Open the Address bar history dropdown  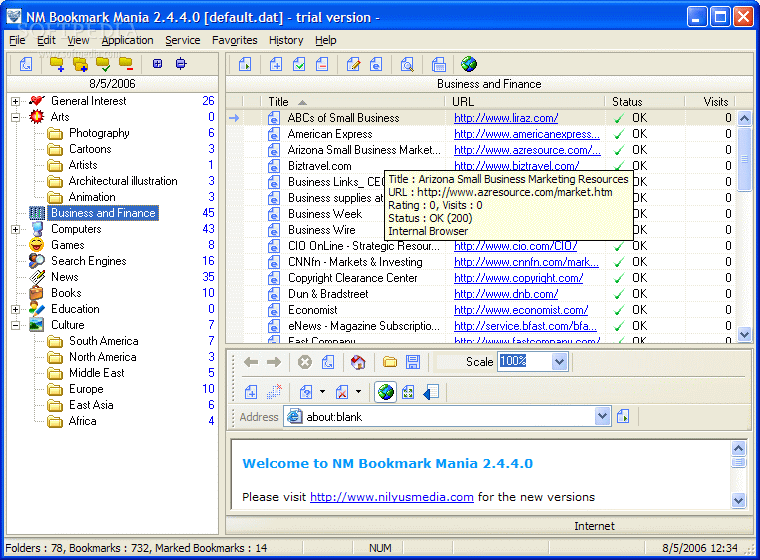point(602,416)
